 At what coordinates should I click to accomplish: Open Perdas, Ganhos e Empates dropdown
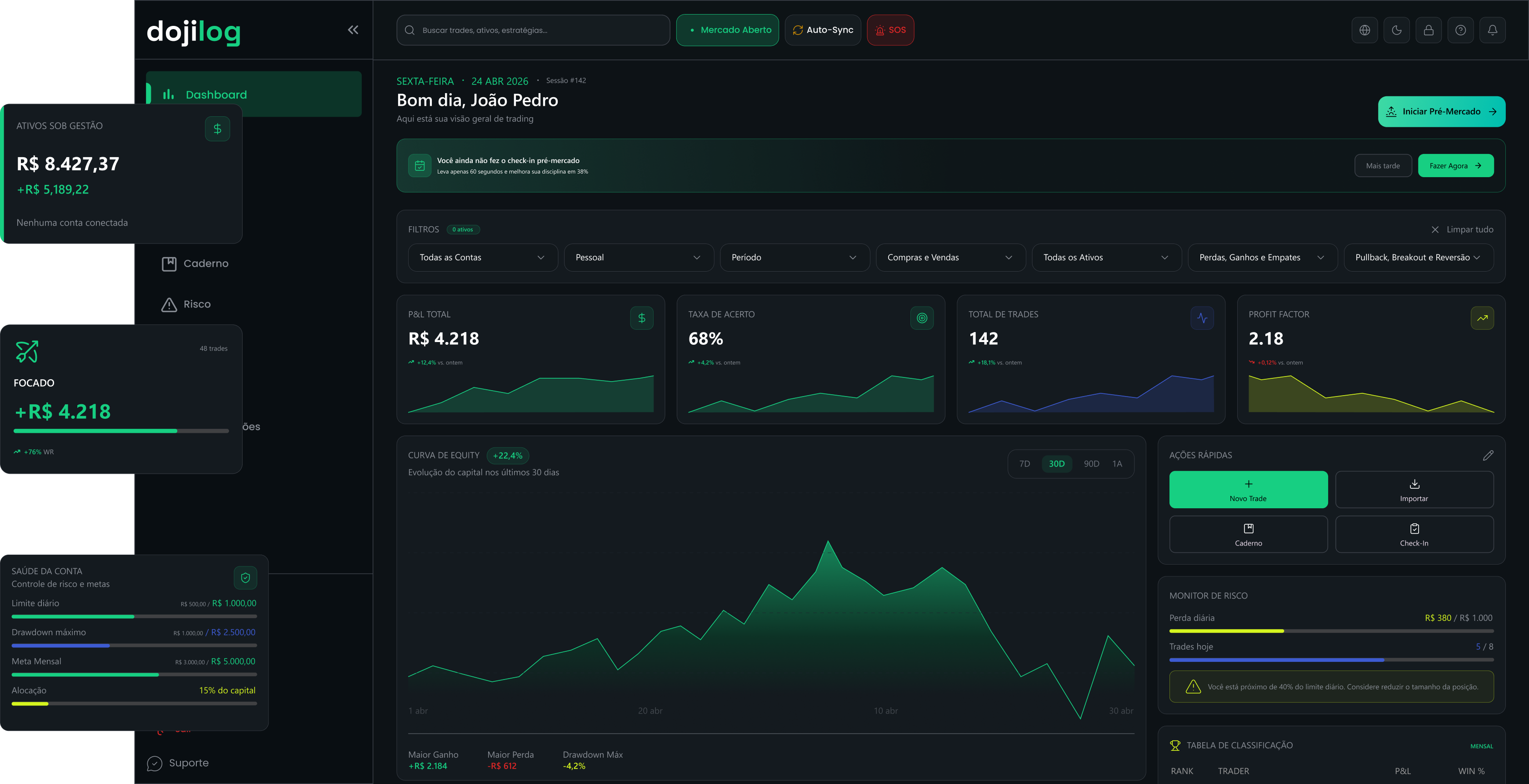point(1263,258)
